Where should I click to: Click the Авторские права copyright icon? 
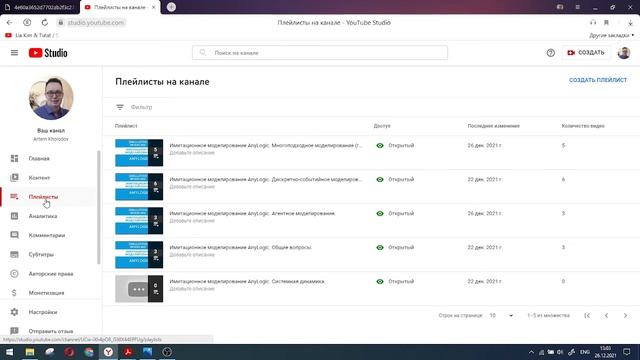tap(14, 273)
